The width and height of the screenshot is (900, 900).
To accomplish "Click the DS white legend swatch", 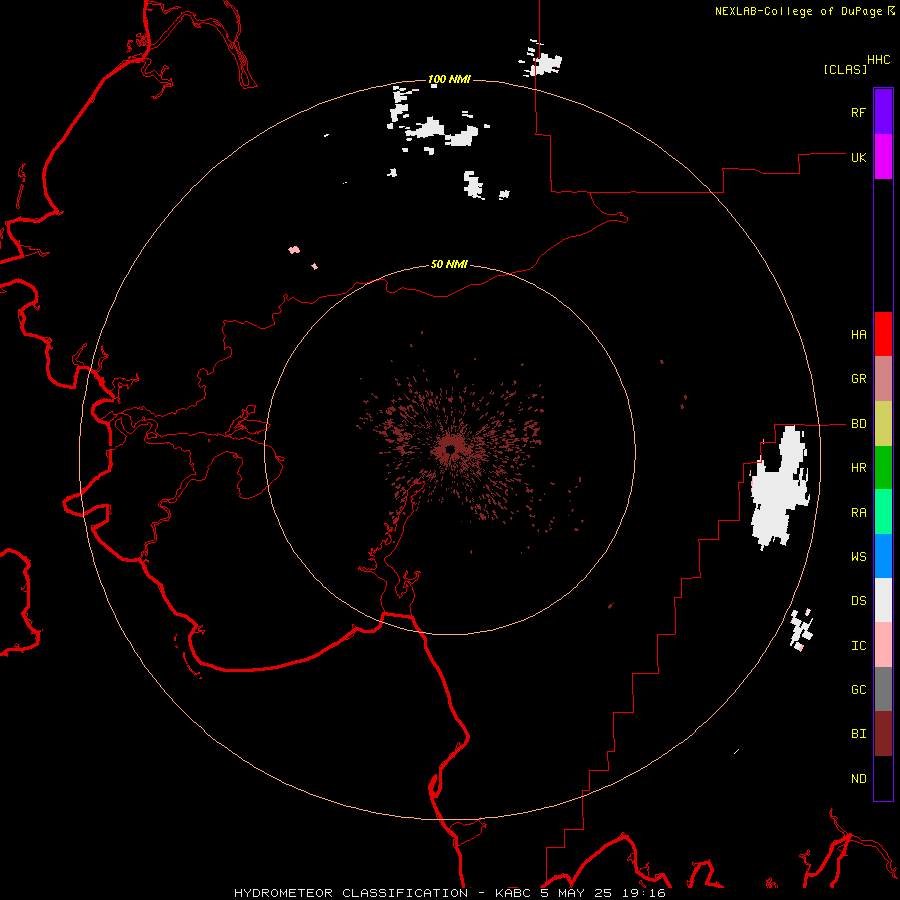I will coord(883,600).
